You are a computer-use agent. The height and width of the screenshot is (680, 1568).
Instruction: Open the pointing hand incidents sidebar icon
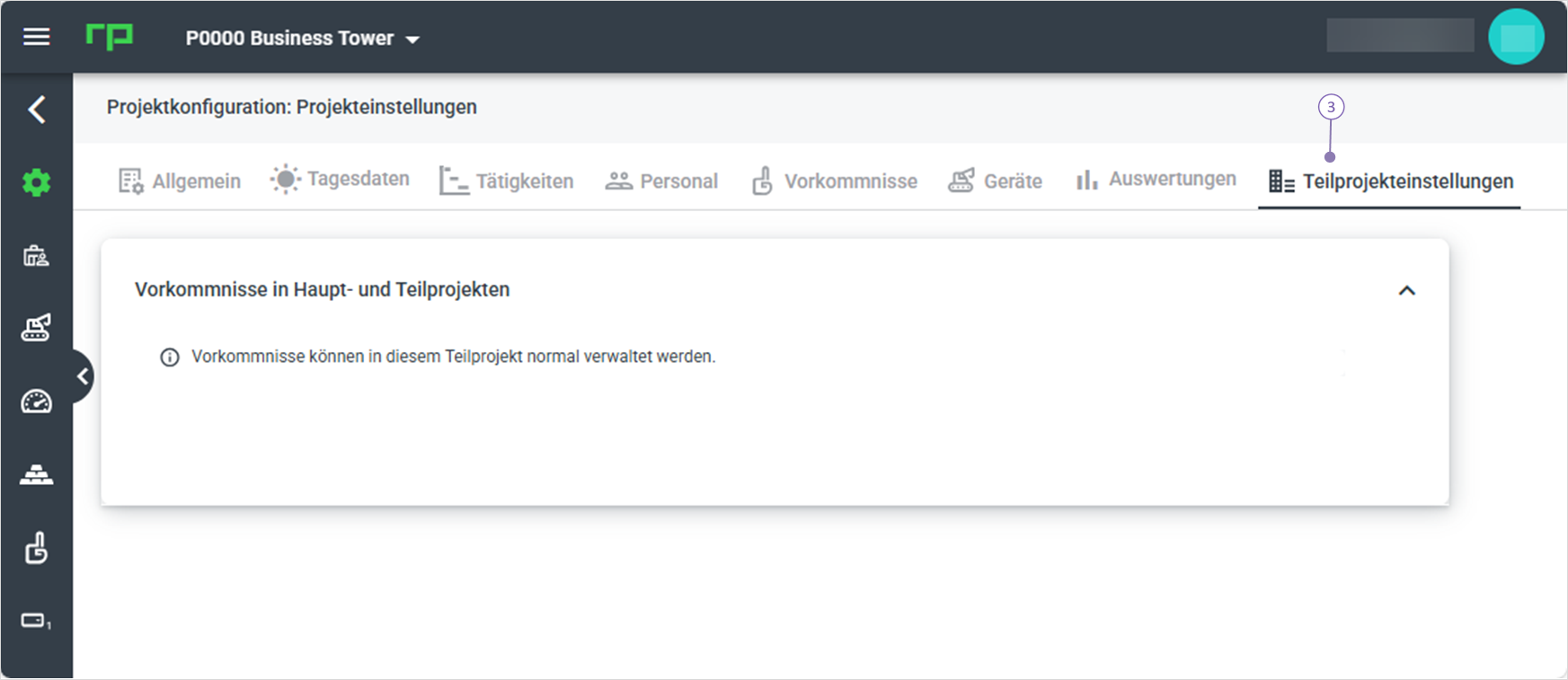coord(37,547)
